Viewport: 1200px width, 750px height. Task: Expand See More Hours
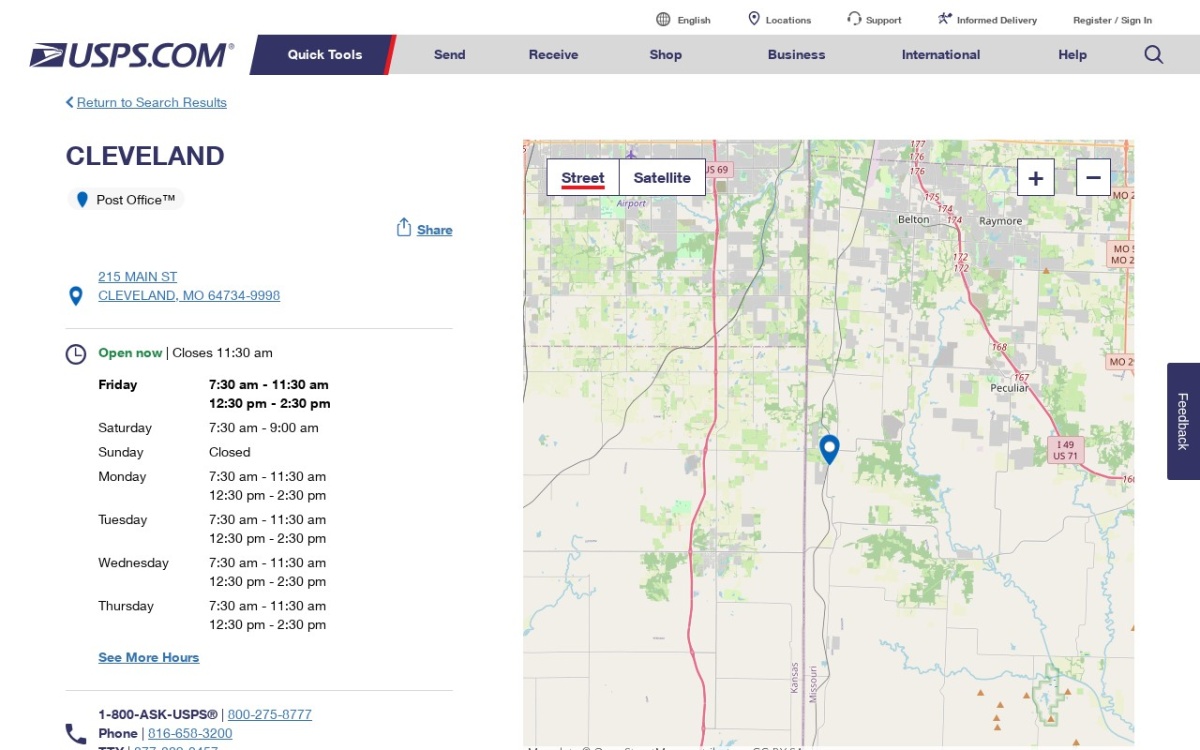click(149, 657)
